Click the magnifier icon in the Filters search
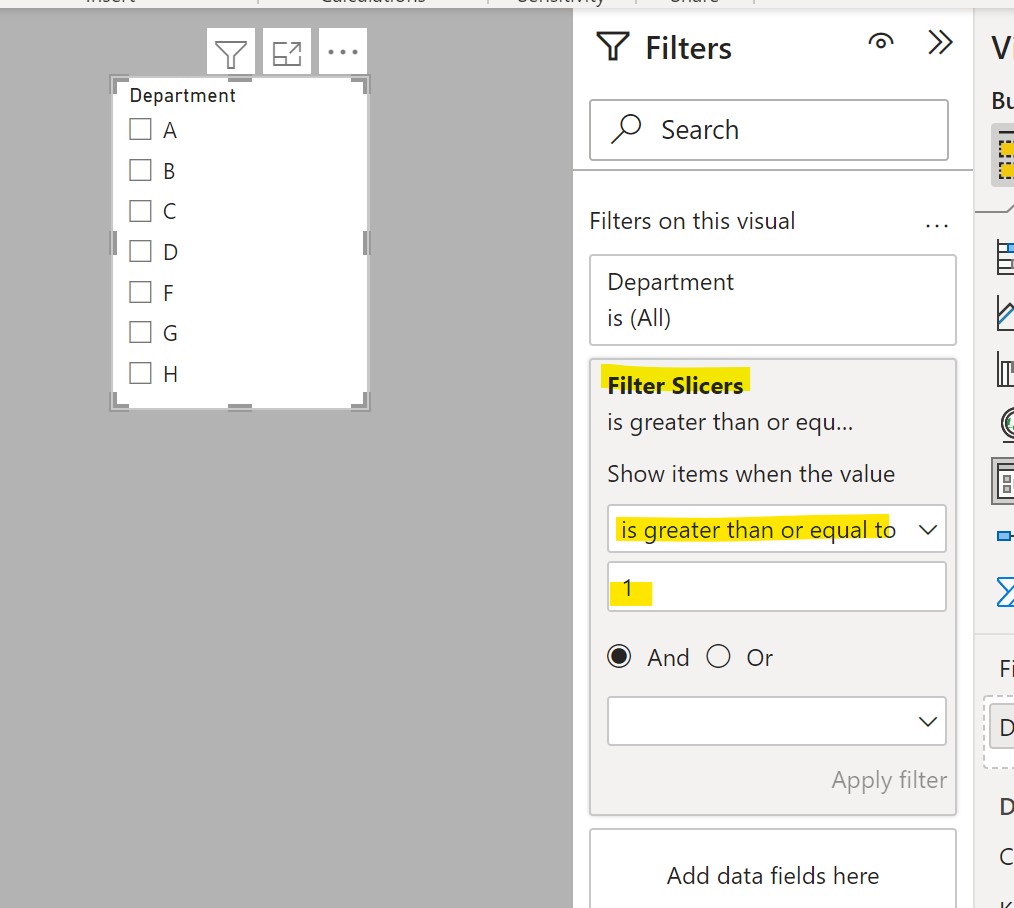 coord(626,129)
